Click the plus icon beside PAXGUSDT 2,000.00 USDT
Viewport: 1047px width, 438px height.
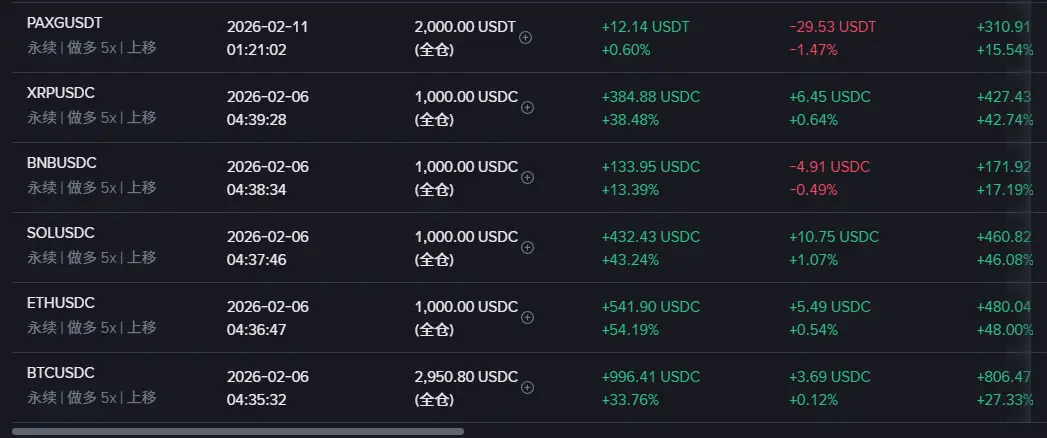pos(526,38)
